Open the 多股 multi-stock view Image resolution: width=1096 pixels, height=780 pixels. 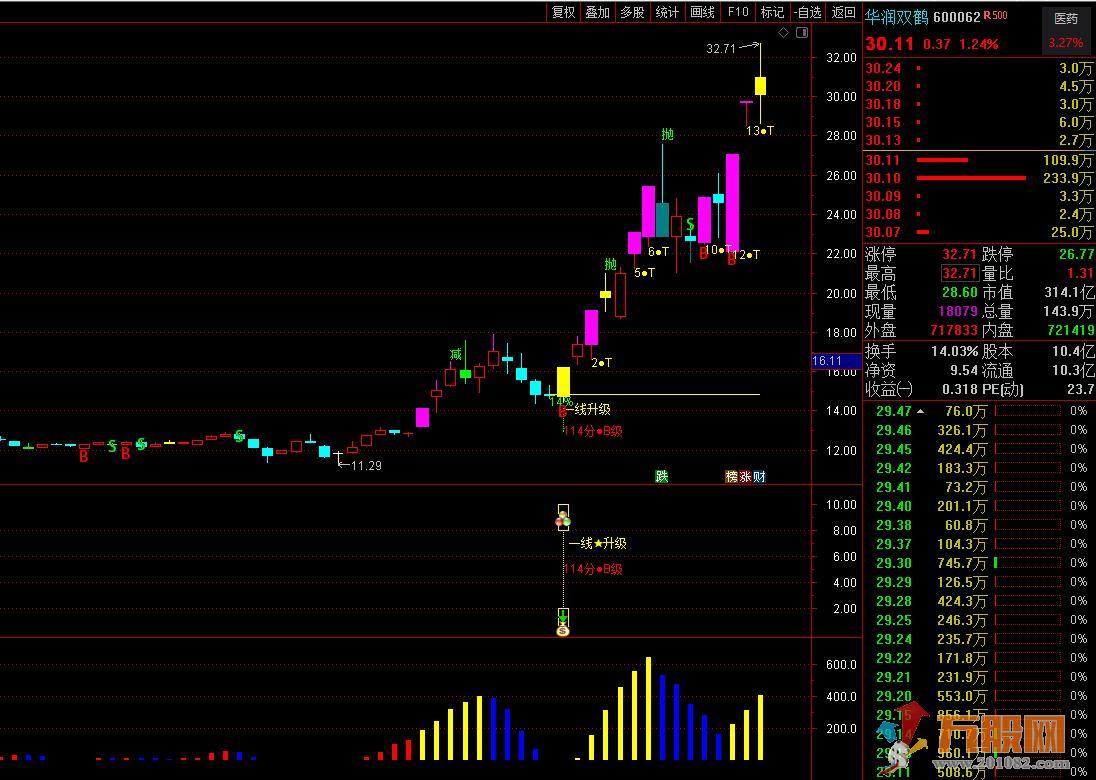[633, 12]
